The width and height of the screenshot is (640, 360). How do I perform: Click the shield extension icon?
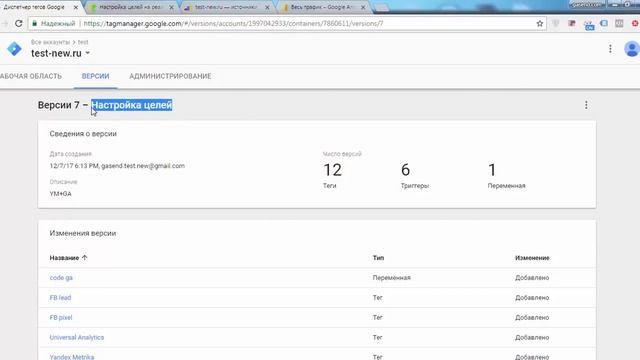(556, 24)
